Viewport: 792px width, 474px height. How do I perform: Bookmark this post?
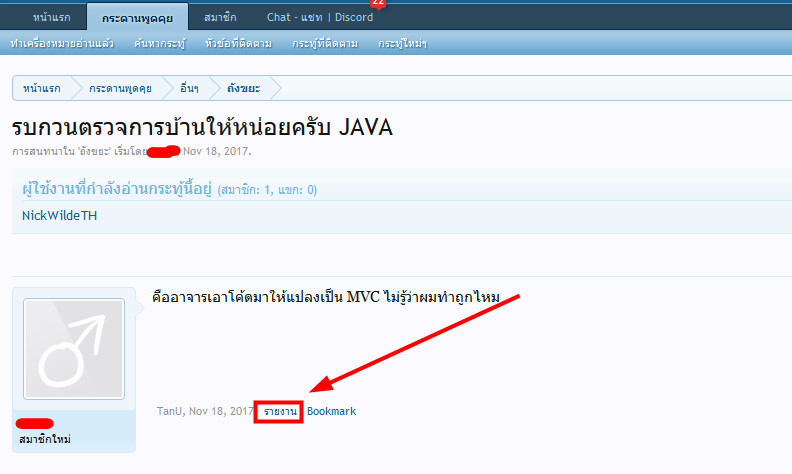[331, 411]
